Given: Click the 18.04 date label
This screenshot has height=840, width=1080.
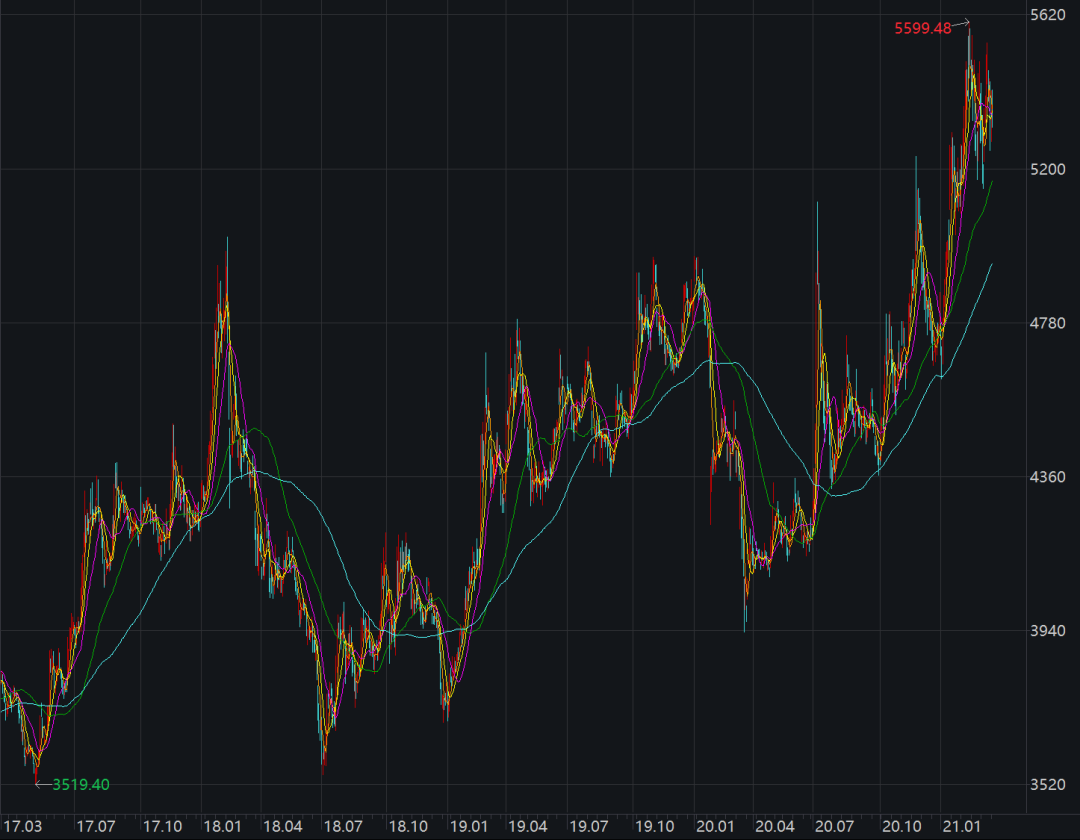Looking at the screenshot, I should [283, 826].
